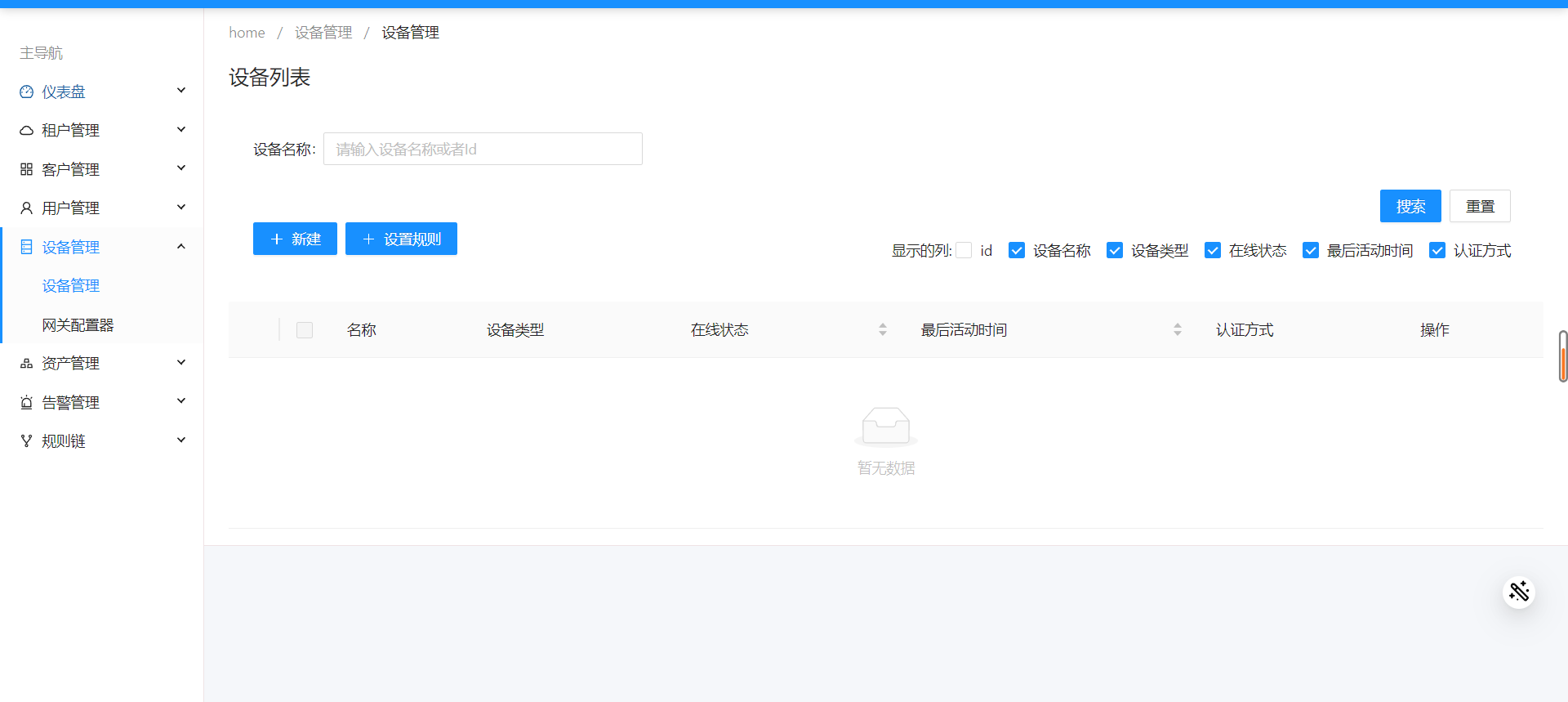Click the floating magic wand icon
The width and height of the screenshot is (1568, 702).
click(1519, 592)
